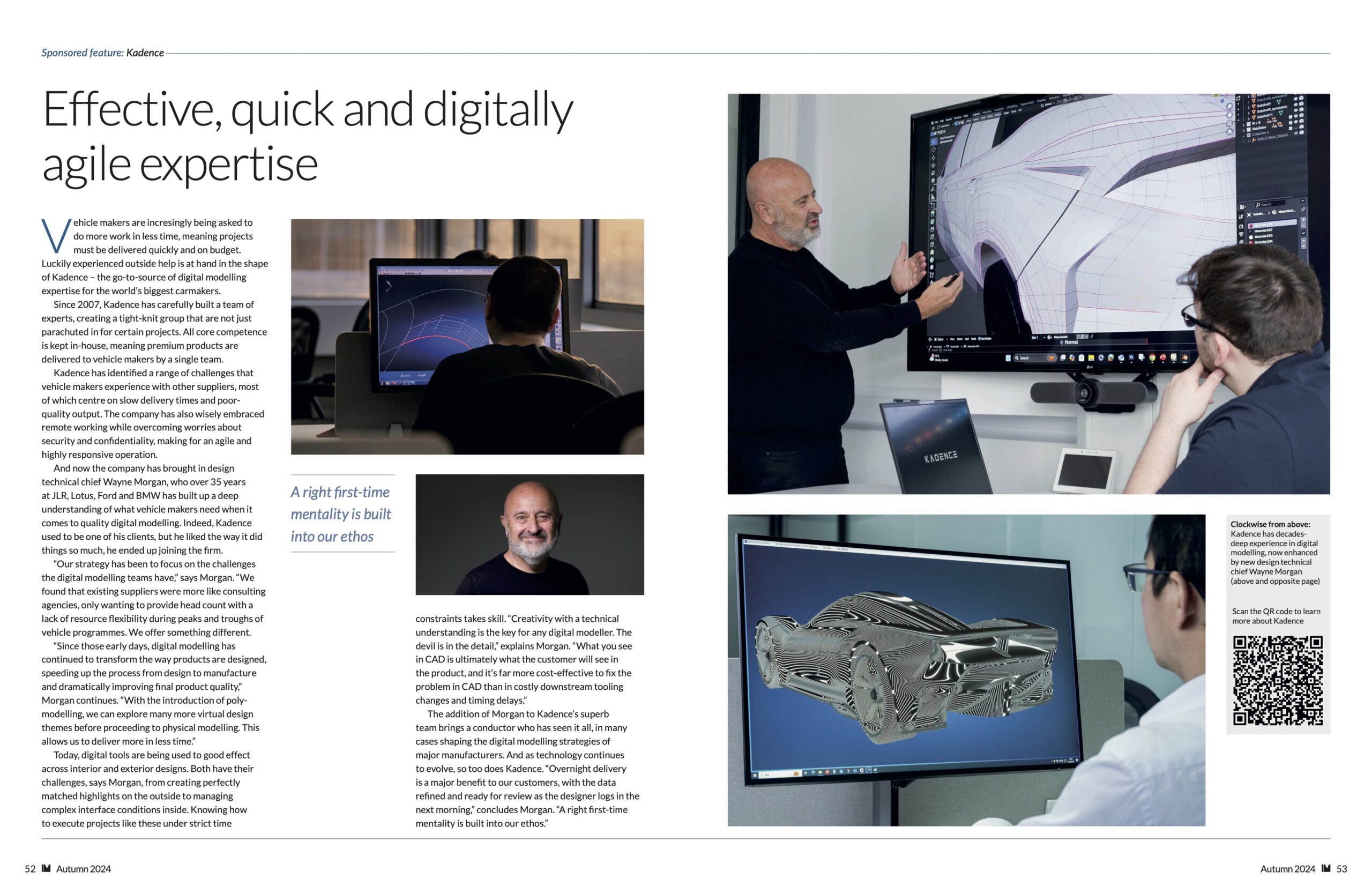1372x886 pixels.
Task: Click white swatch beside Material.055
Action: pos(1251,237)
